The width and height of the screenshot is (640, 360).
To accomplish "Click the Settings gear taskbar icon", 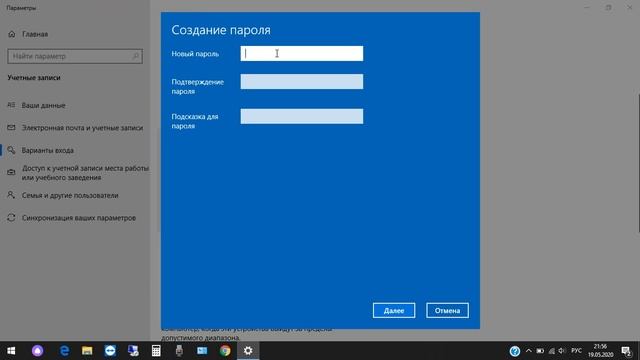I will tap(248, 351).
